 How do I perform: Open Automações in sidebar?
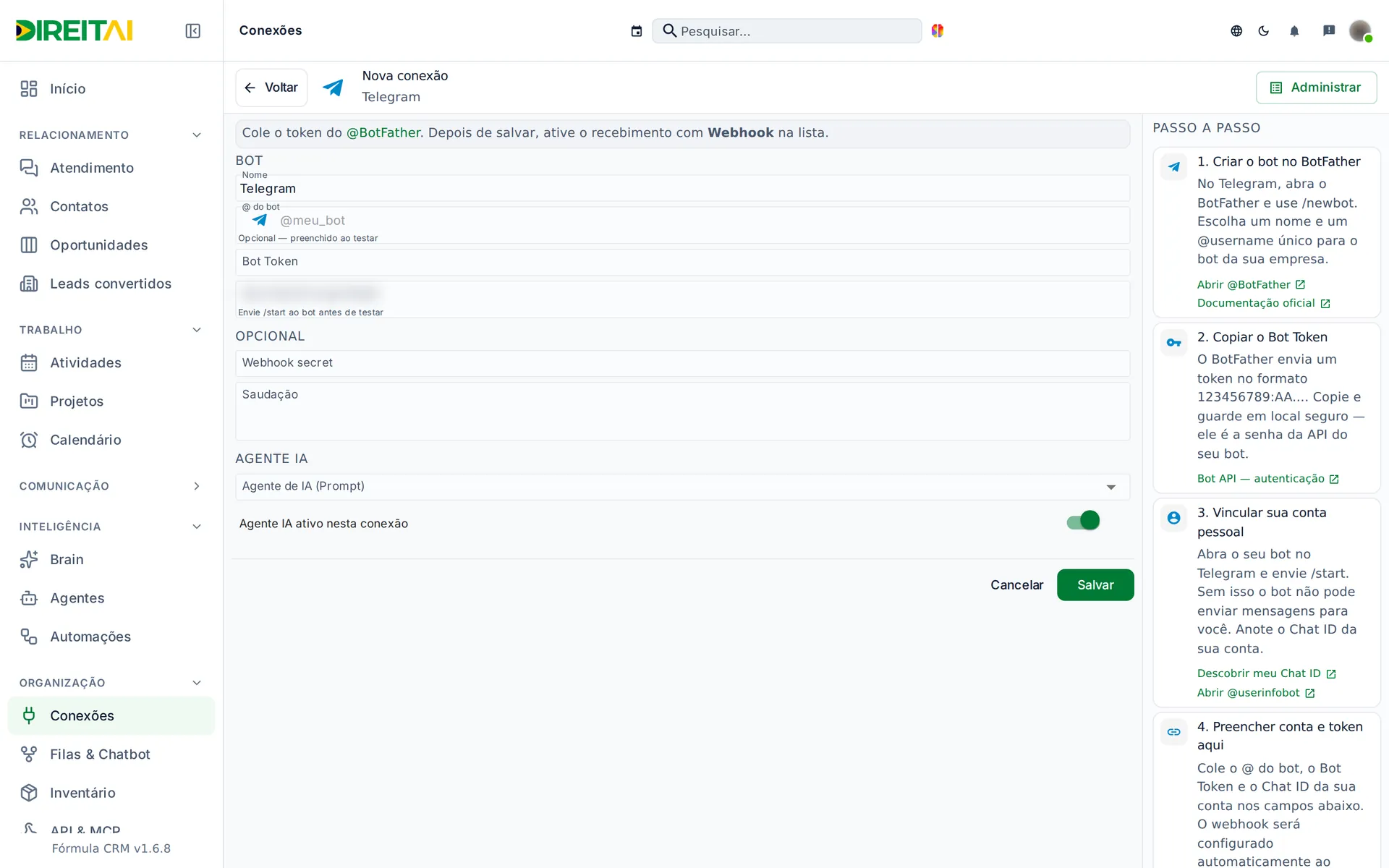coord(111,637)
